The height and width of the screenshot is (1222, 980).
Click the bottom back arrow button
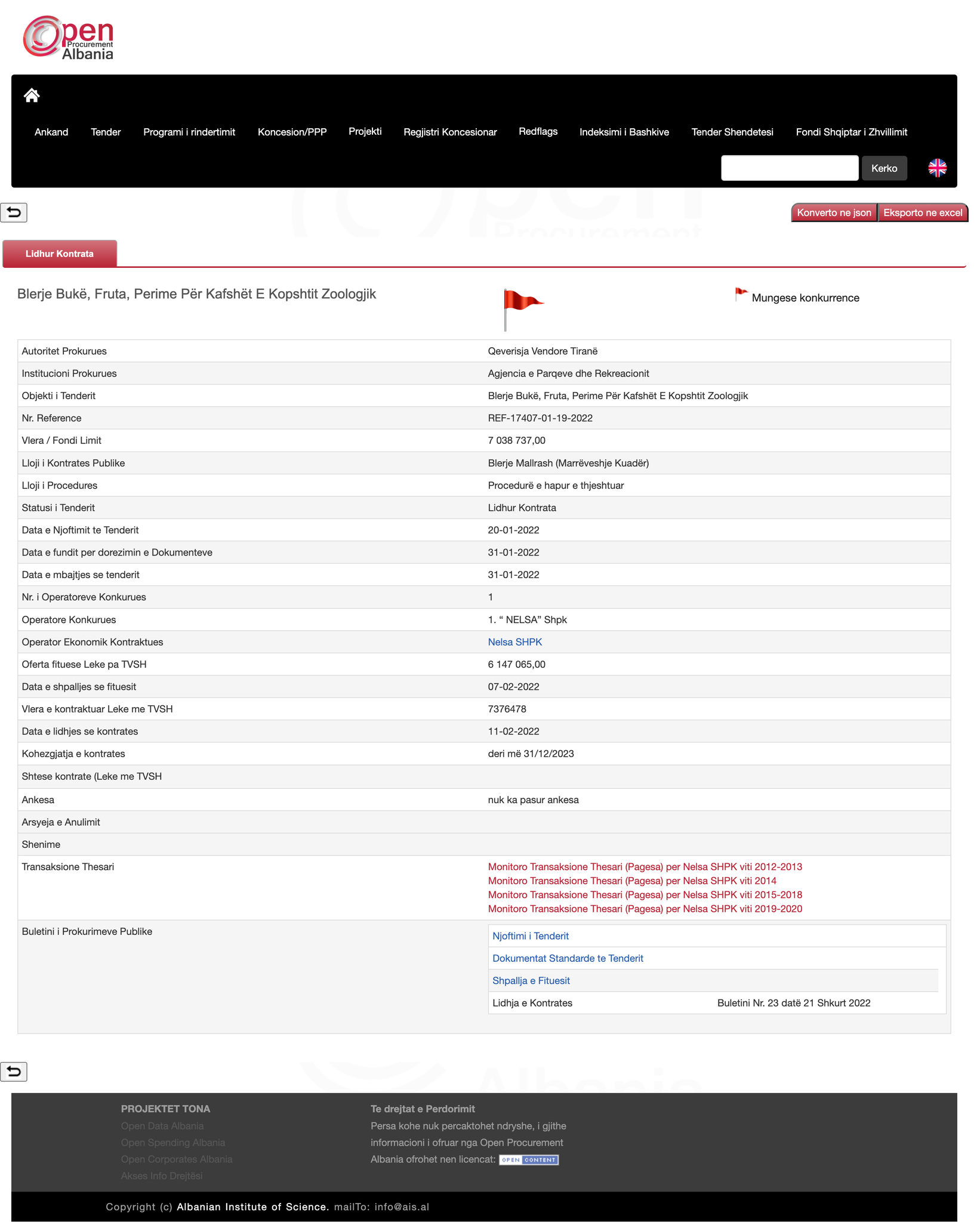point(14,1072)
